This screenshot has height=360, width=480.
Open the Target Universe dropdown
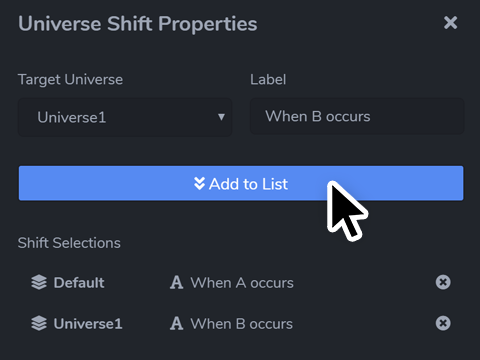coord(125,117)
